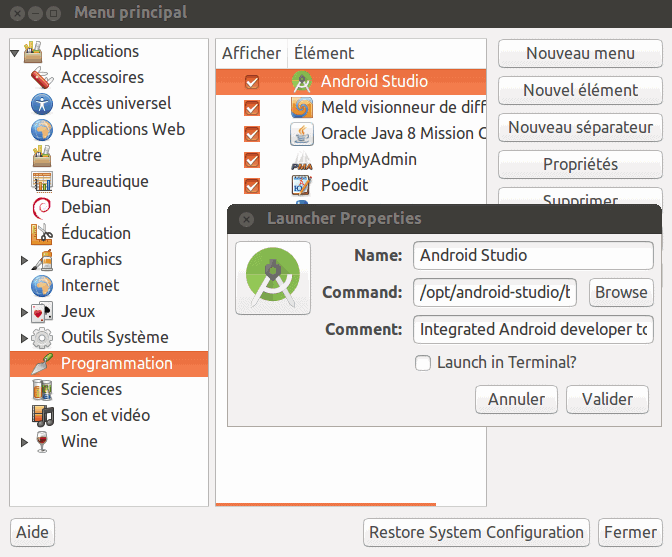Image resolution: width=672 pixels, height=557 pixels.
Task: Click the Nouvel élément button
Action: pyautogui.click(x=580, y=90)
